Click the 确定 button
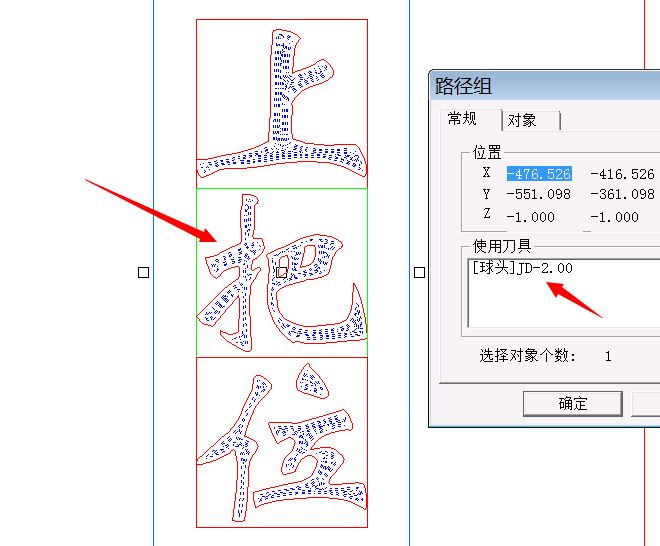The image size is (660, 546). 572,404
